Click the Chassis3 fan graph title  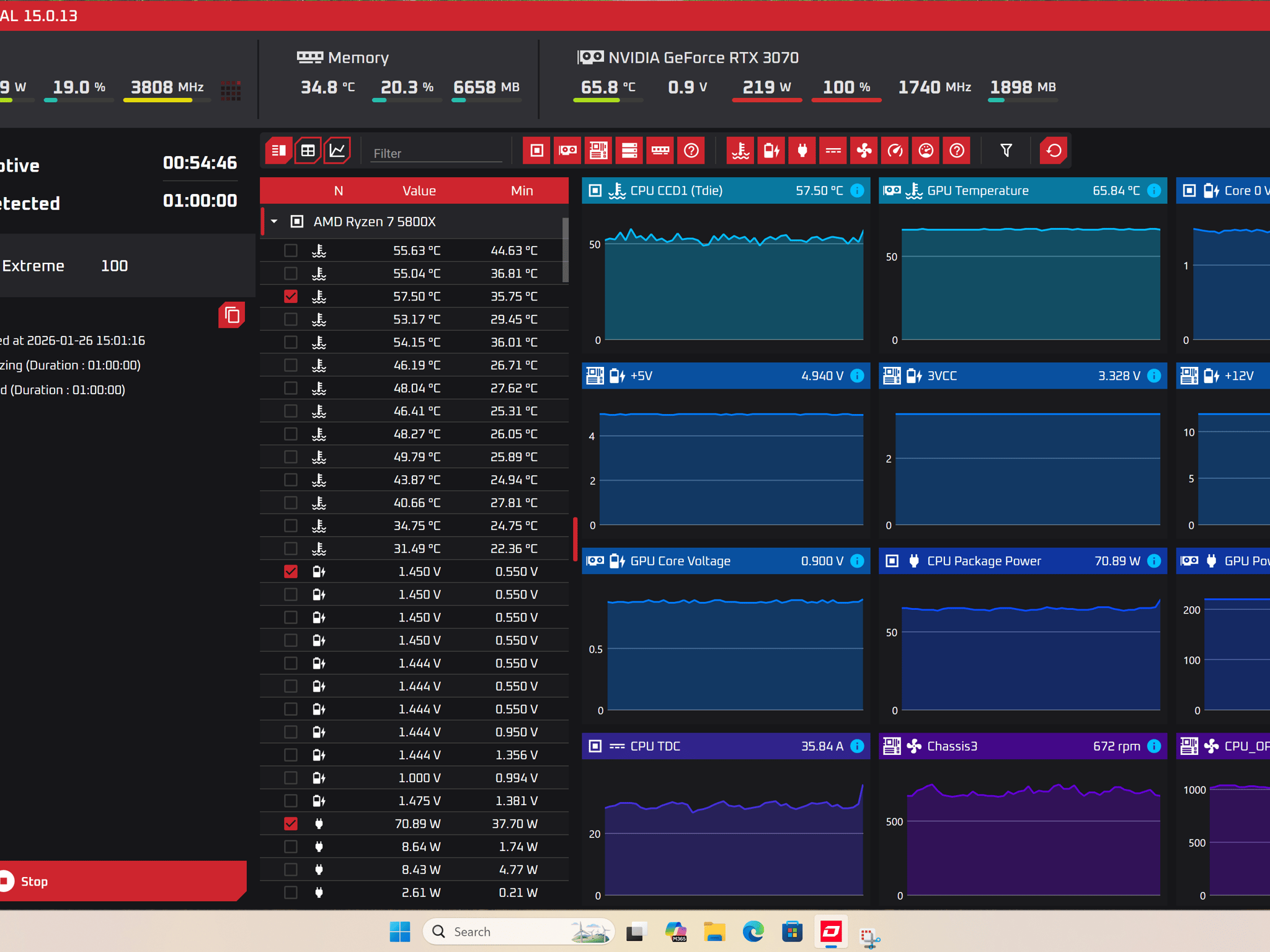[x=952, y=746]
